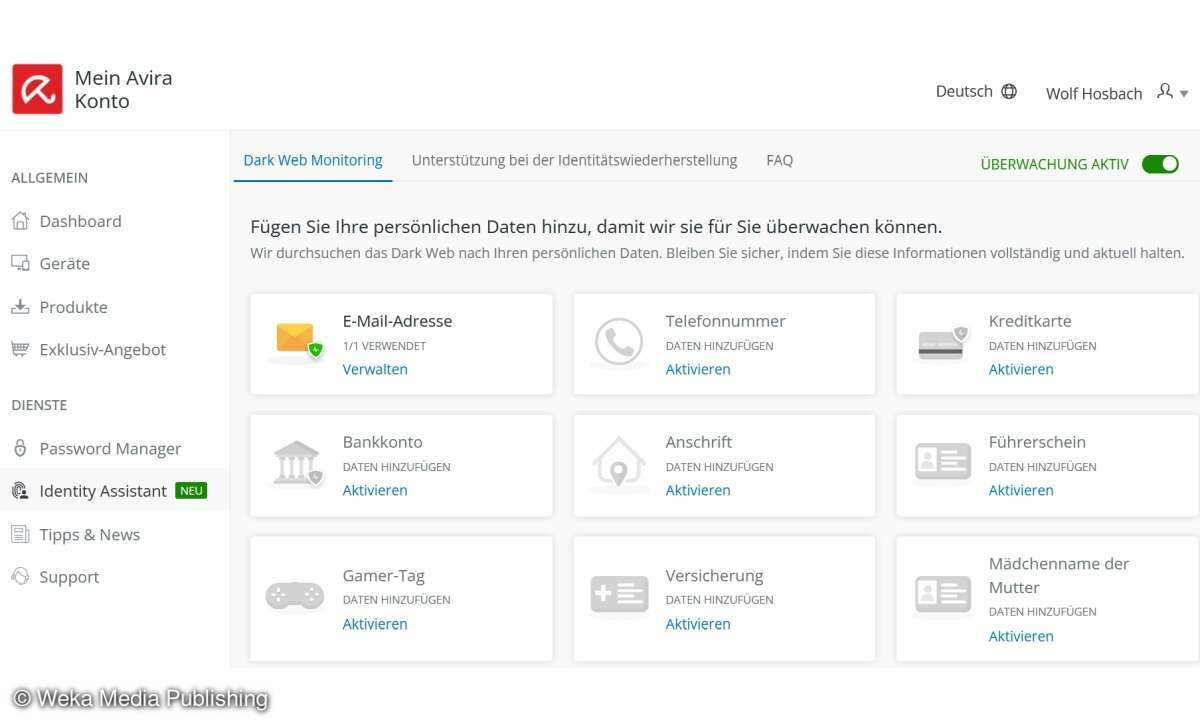
Task: Click the E-Mail-Adresse envelope icon
Action: pyautogui.click(x=297, y=340)
